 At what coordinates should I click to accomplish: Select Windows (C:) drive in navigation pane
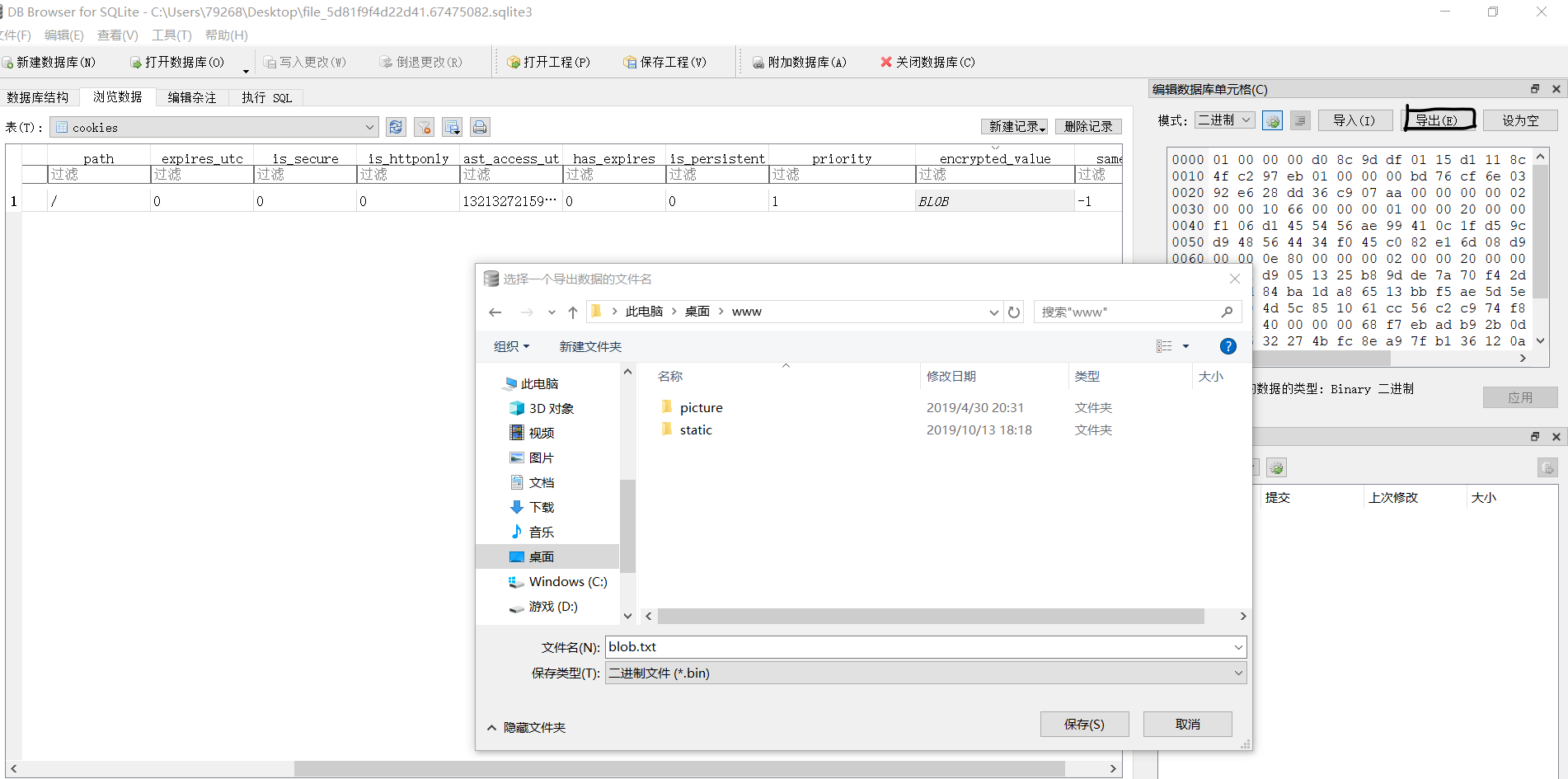pos(567,581)
